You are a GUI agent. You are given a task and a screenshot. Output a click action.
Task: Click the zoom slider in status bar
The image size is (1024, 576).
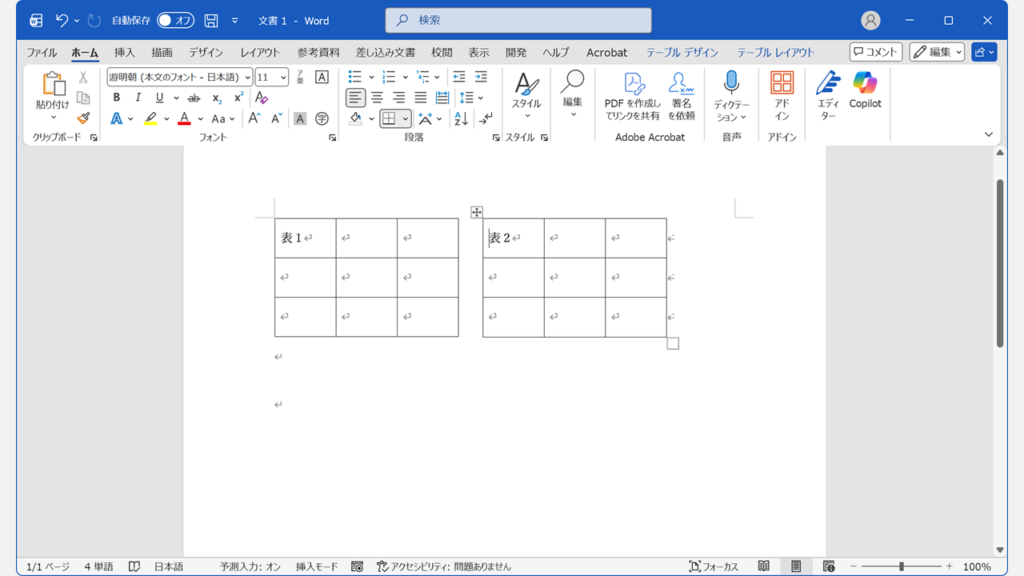901,567
